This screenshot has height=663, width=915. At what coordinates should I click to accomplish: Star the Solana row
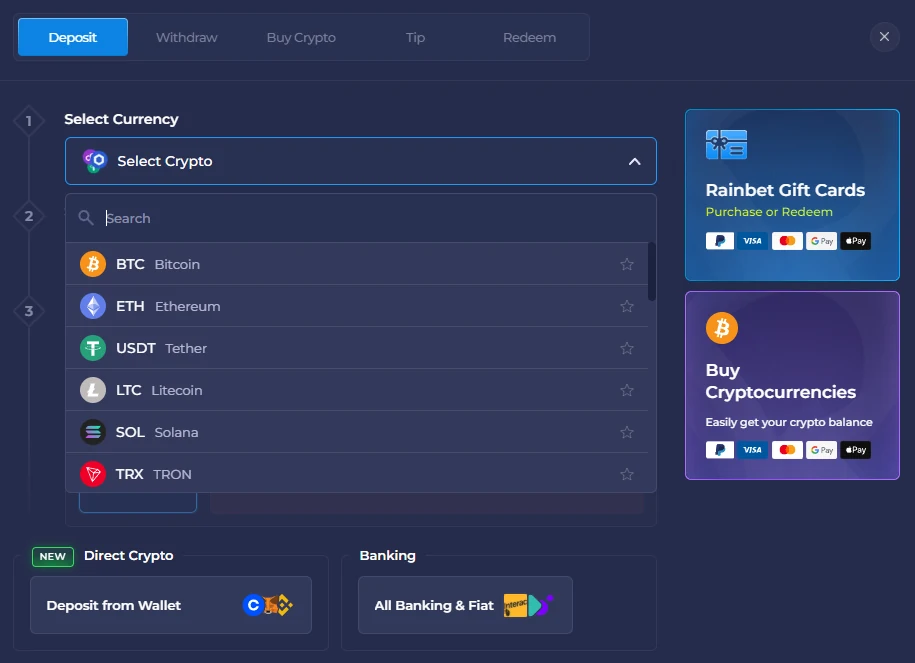627,432
